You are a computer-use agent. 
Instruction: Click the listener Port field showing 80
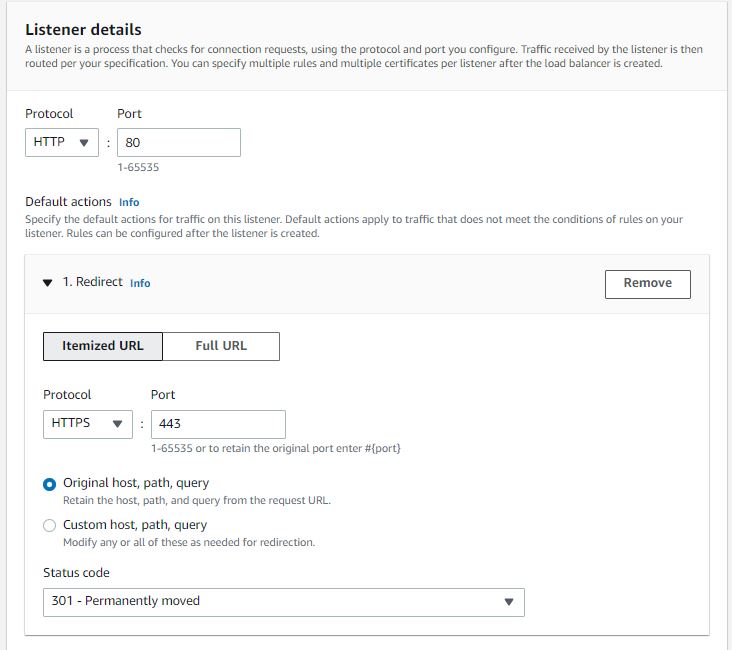point(179,142)
